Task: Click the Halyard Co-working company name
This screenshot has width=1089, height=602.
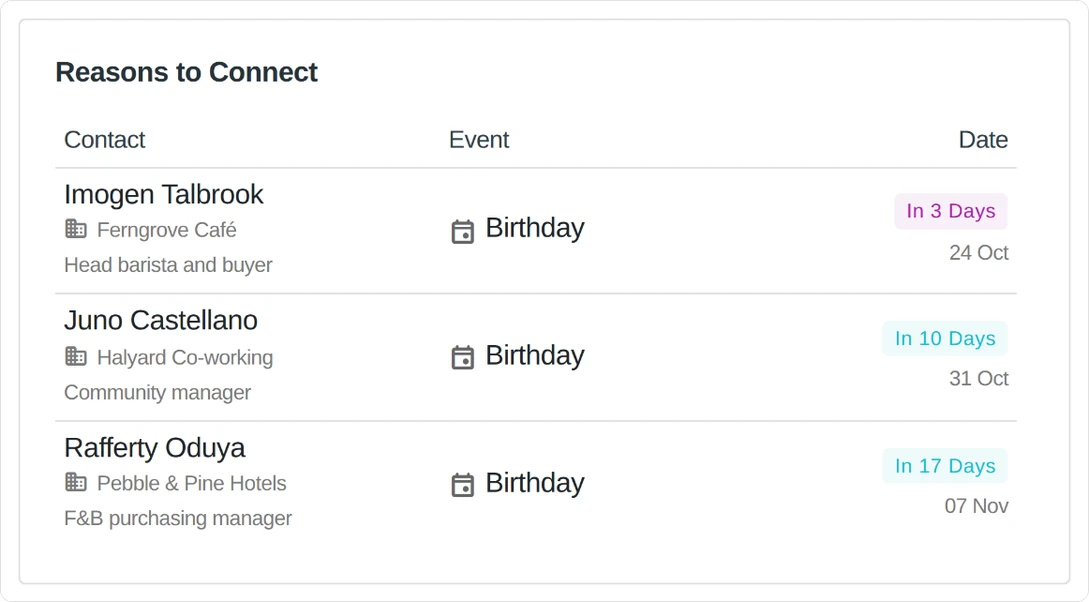Action: [x=185, y=358]
